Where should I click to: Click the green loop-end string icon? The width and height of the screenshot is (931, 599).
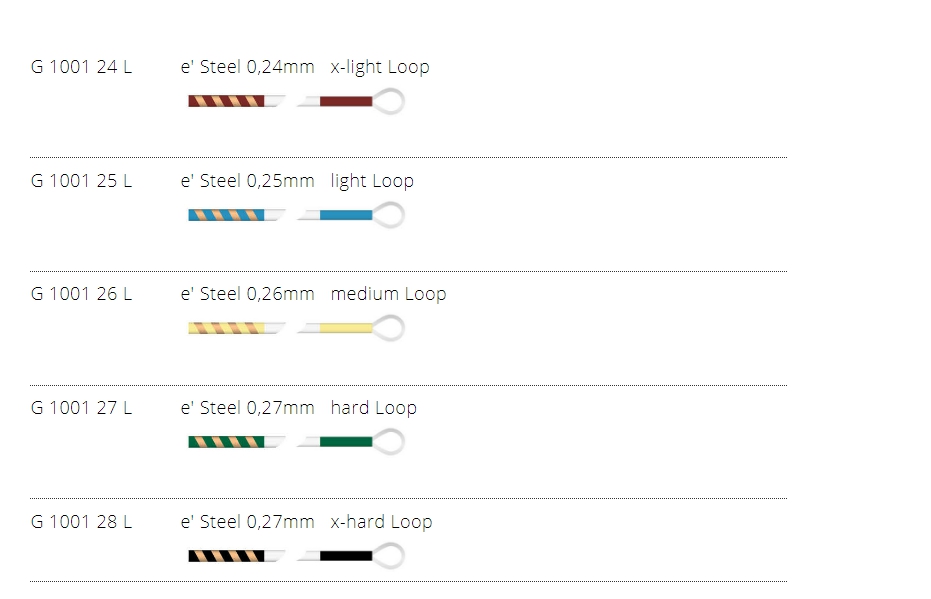coord(352,442)
